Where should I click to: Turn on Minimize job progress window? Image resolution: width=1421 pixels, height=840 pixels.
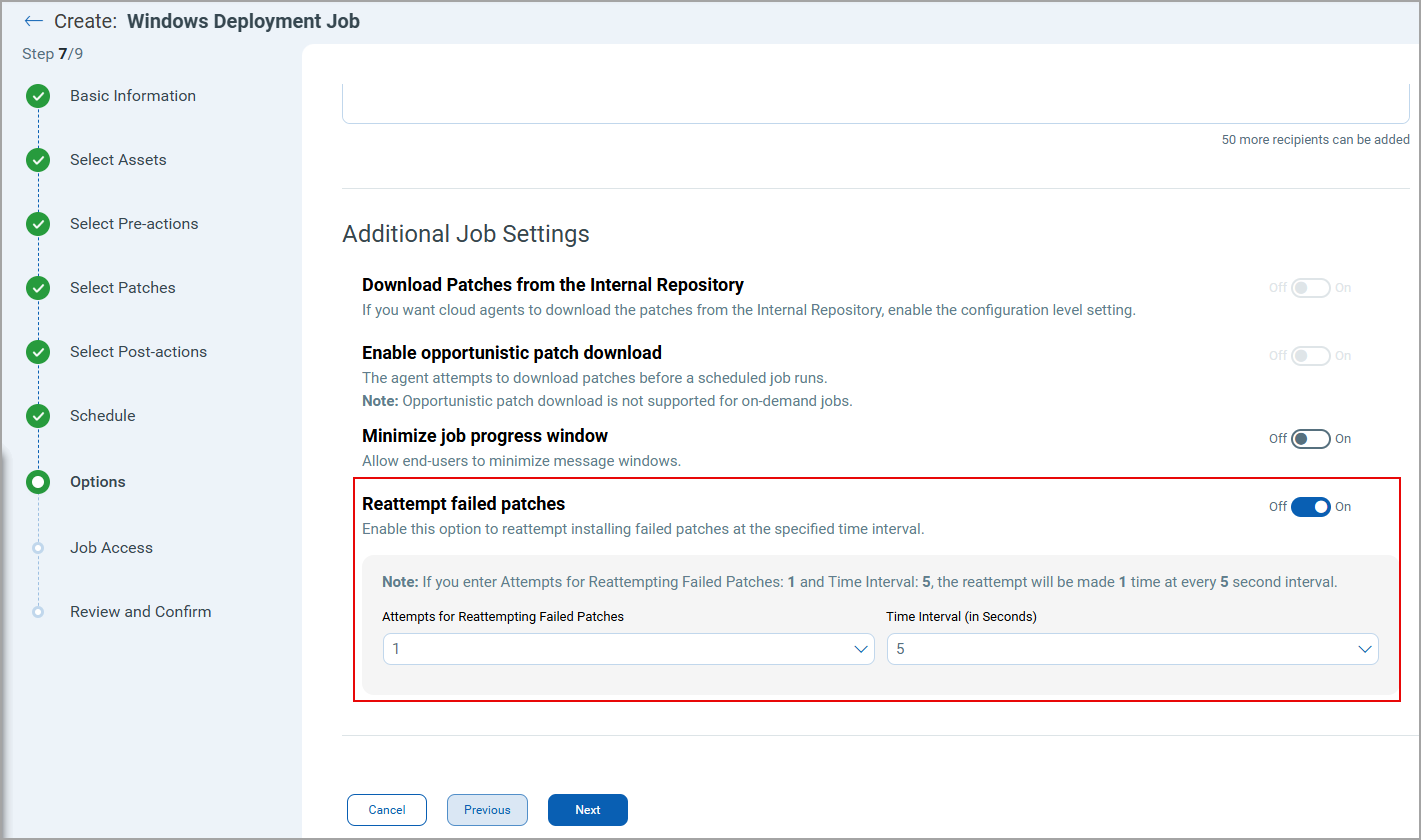click(x=1310, y=439)
